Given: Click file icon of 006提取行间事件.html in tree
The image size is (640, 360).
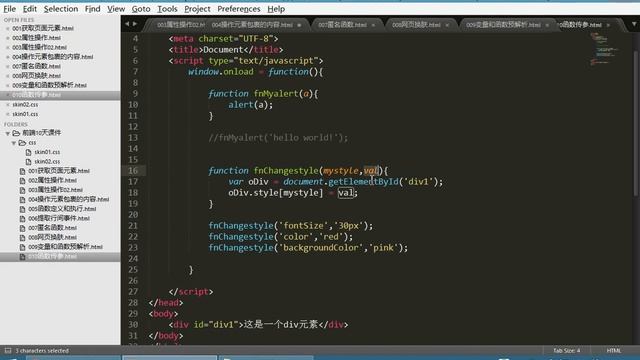Looking at the screenshot, I should [22, 218].
